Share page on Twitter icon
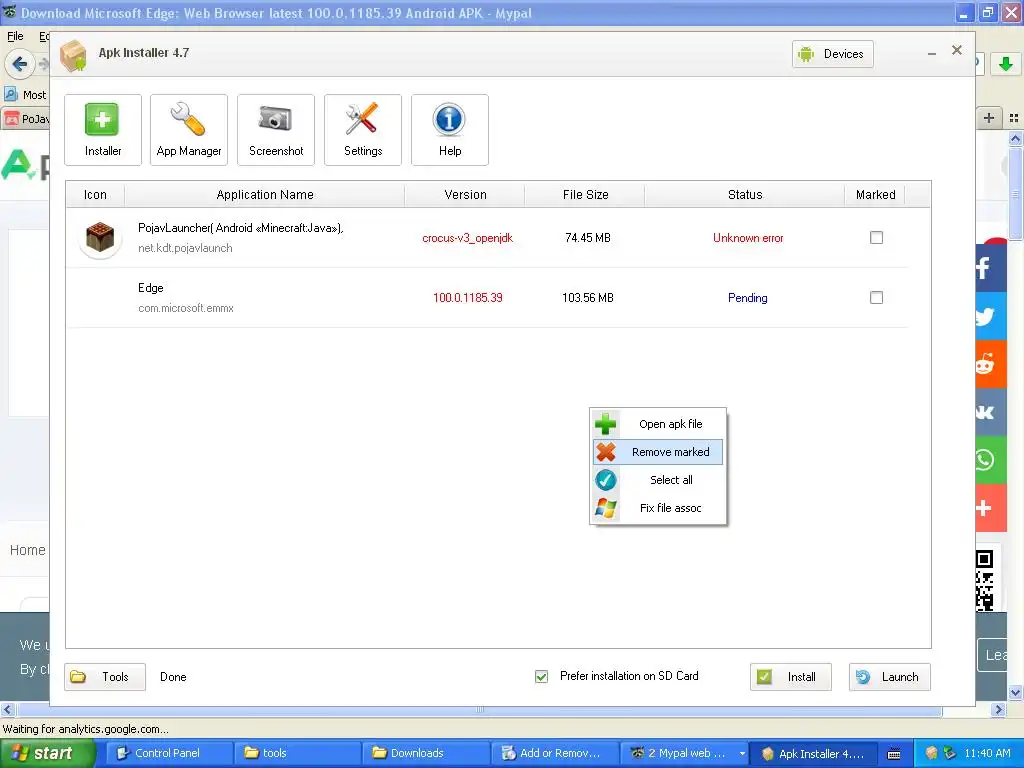 tap(991, 316)
